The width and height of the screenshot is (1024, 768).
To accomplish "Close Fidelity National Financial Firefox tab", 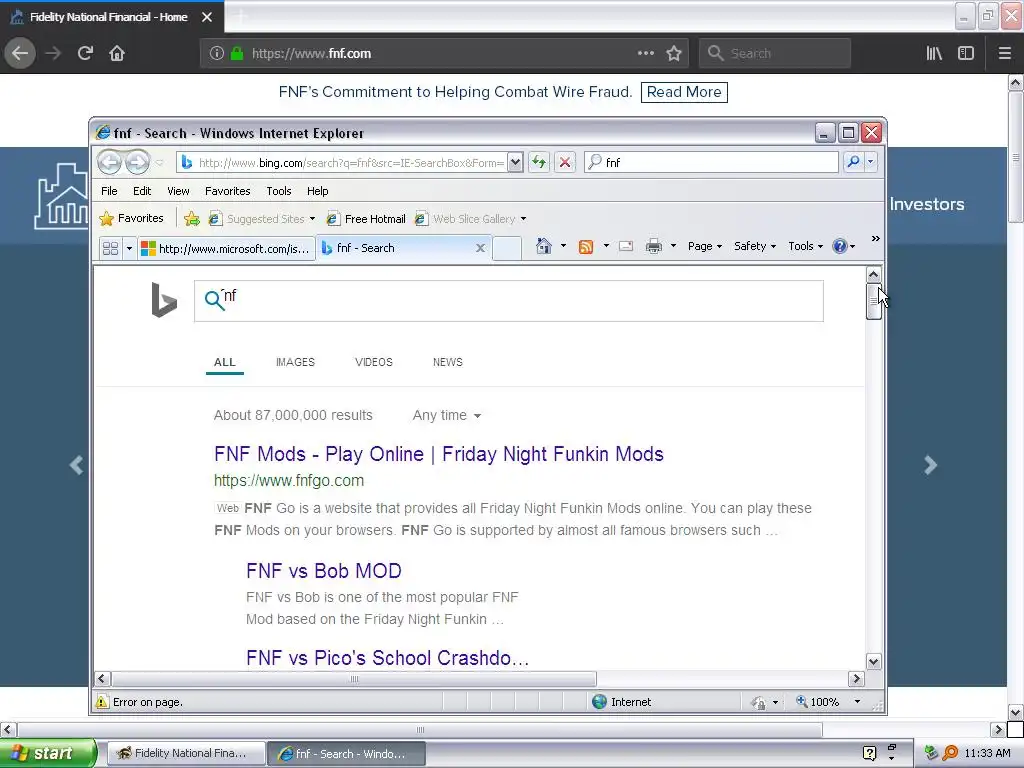I will (207, 17).
